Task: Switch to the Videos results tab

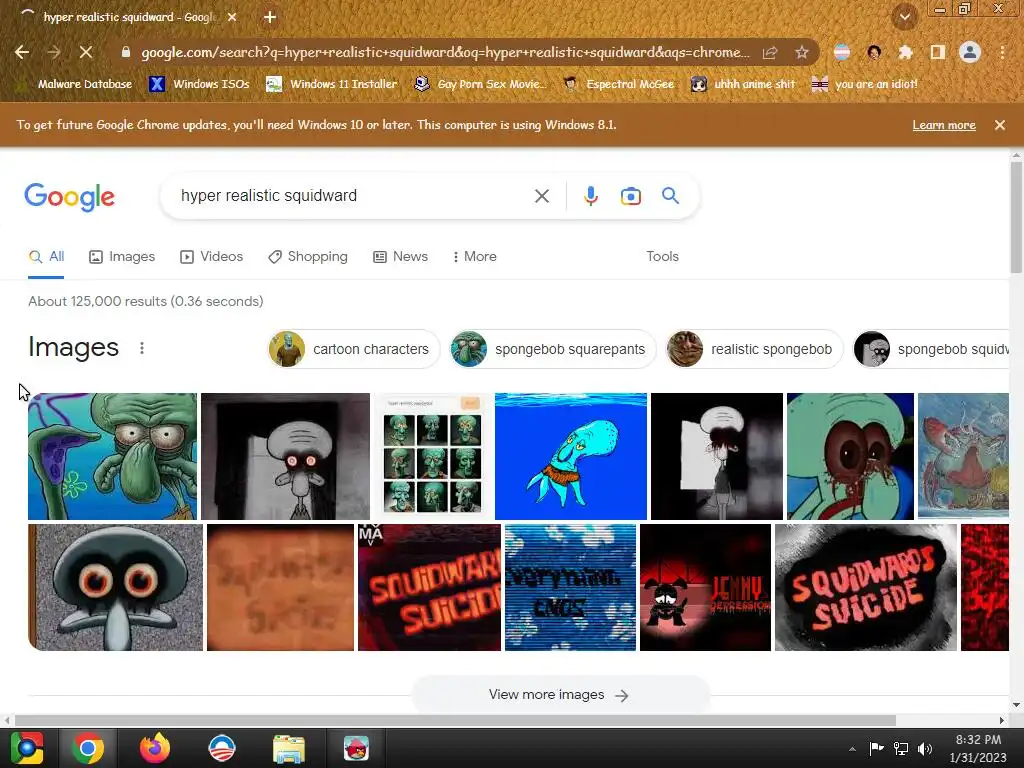Action: tap(212, 257)
